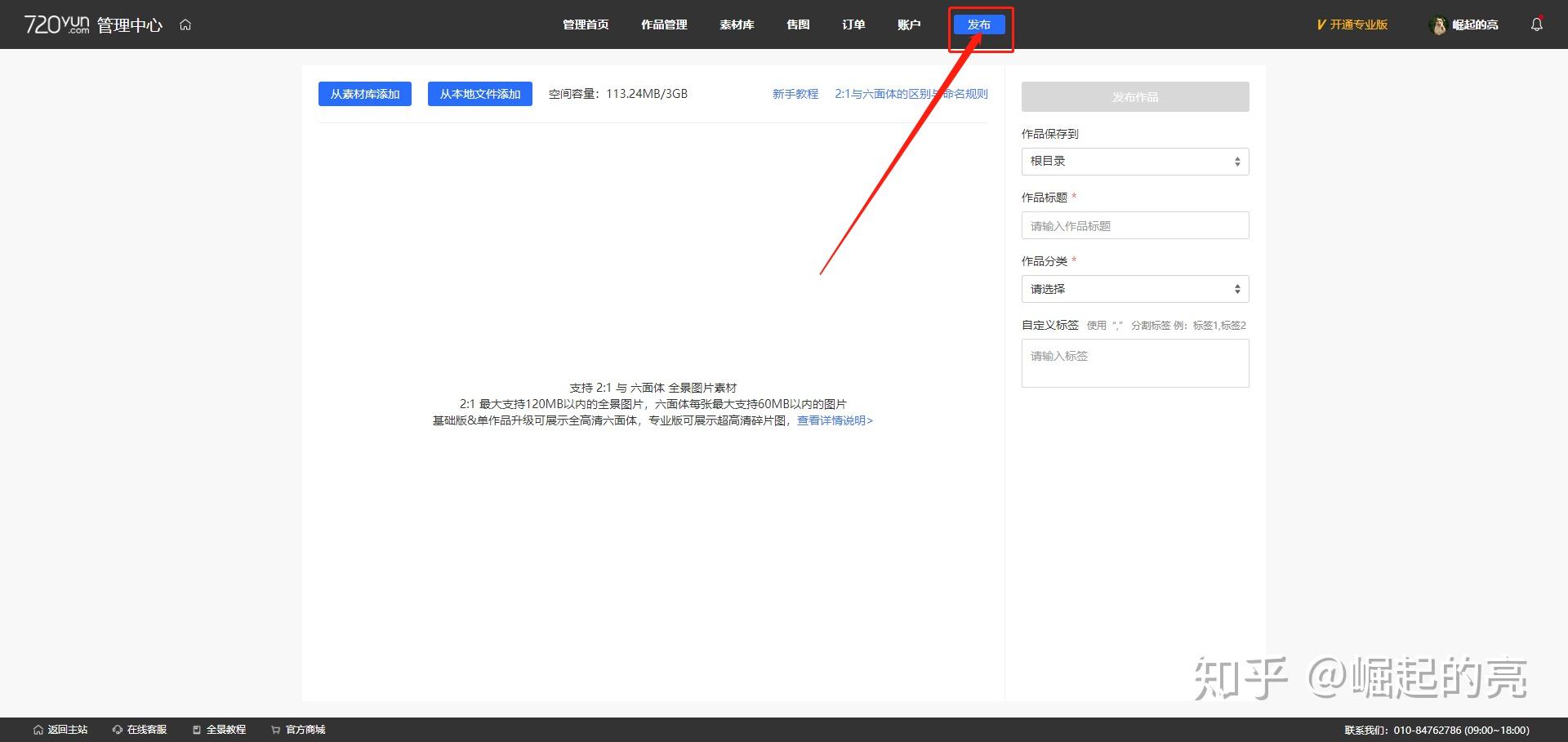Click the blue 发布 button
The width and height of the screenshot is (1568, 742).
tap(979, 24)
